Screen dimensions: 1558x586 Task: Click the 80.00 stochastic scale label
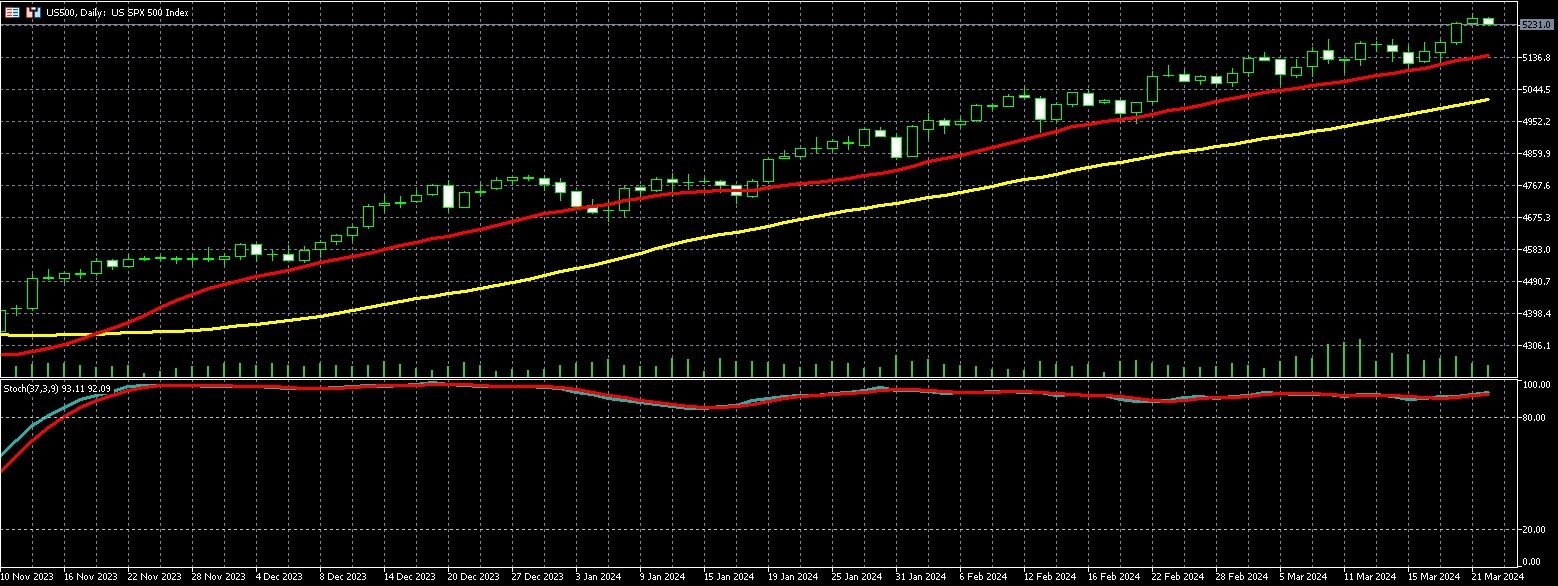point(1535,418)
